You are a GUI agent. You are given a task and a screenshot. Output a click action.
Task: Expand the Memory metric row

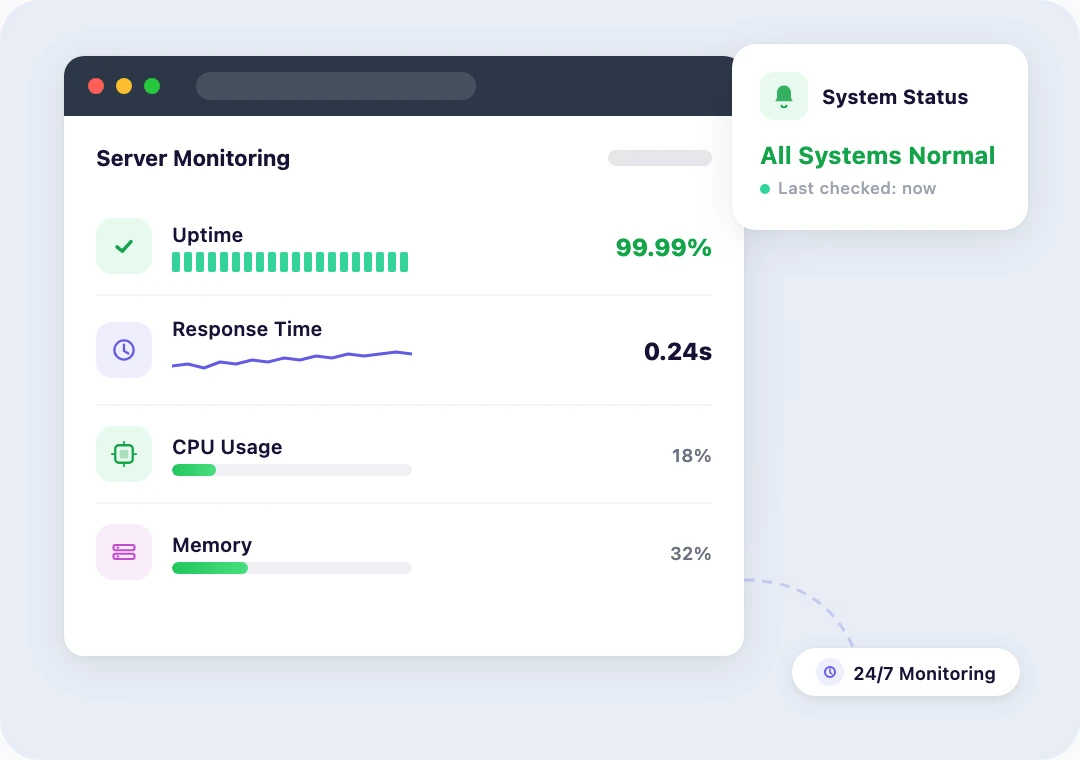click(x=404, y=553)
